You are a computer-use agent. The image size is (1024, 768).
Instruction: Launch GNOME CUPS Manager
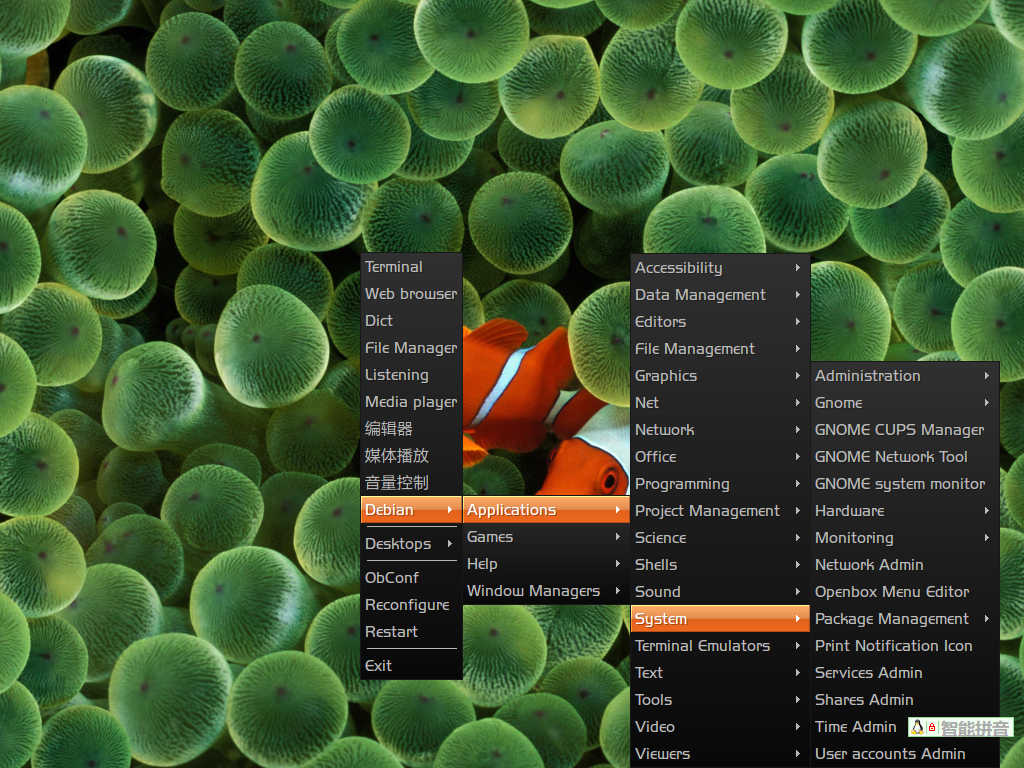(905, 430)
